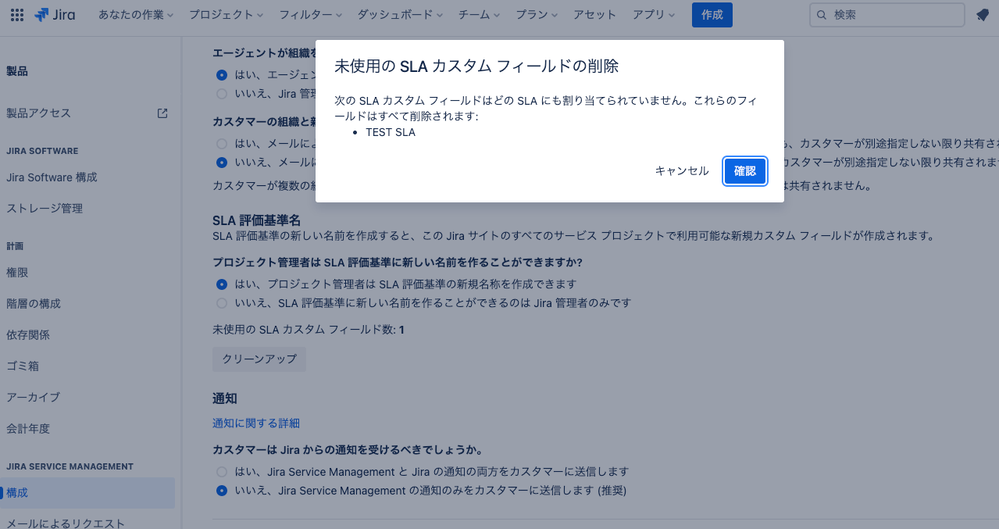This screenshot has height=529, width=999.
Task: Open the app switcher grid icon
Action: pos(17,15)
